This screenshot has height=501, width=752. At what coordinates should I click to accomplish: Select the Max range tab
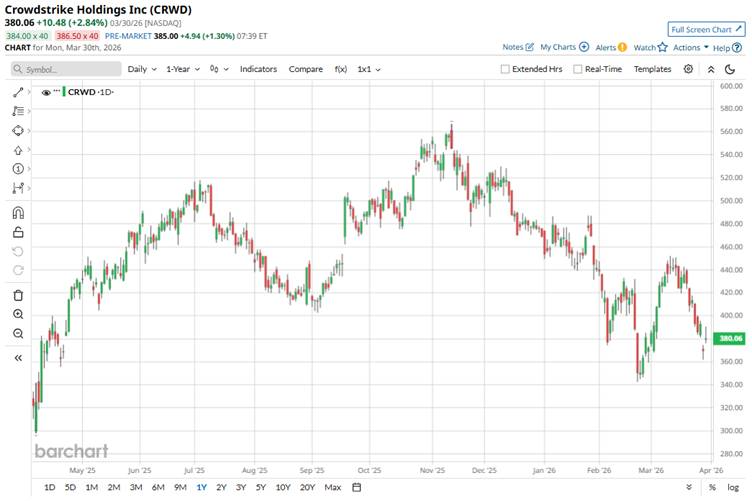click(332, 487)
